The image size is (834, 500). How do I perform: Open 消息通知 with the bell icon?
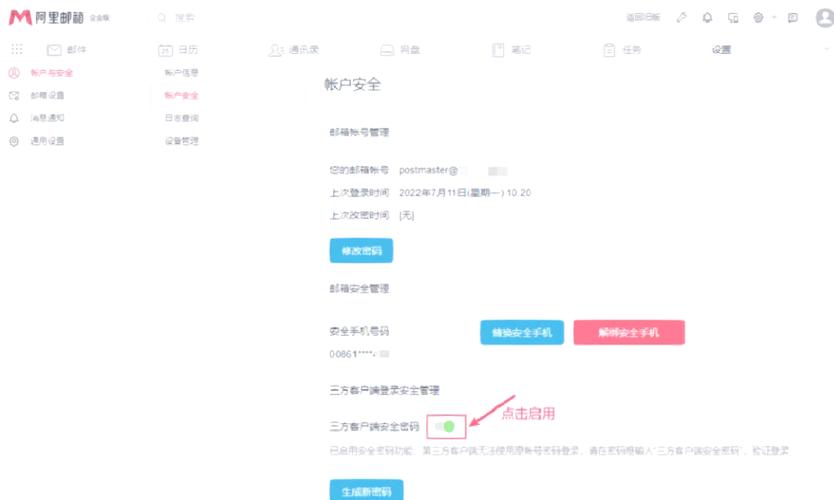pos(37,118)
